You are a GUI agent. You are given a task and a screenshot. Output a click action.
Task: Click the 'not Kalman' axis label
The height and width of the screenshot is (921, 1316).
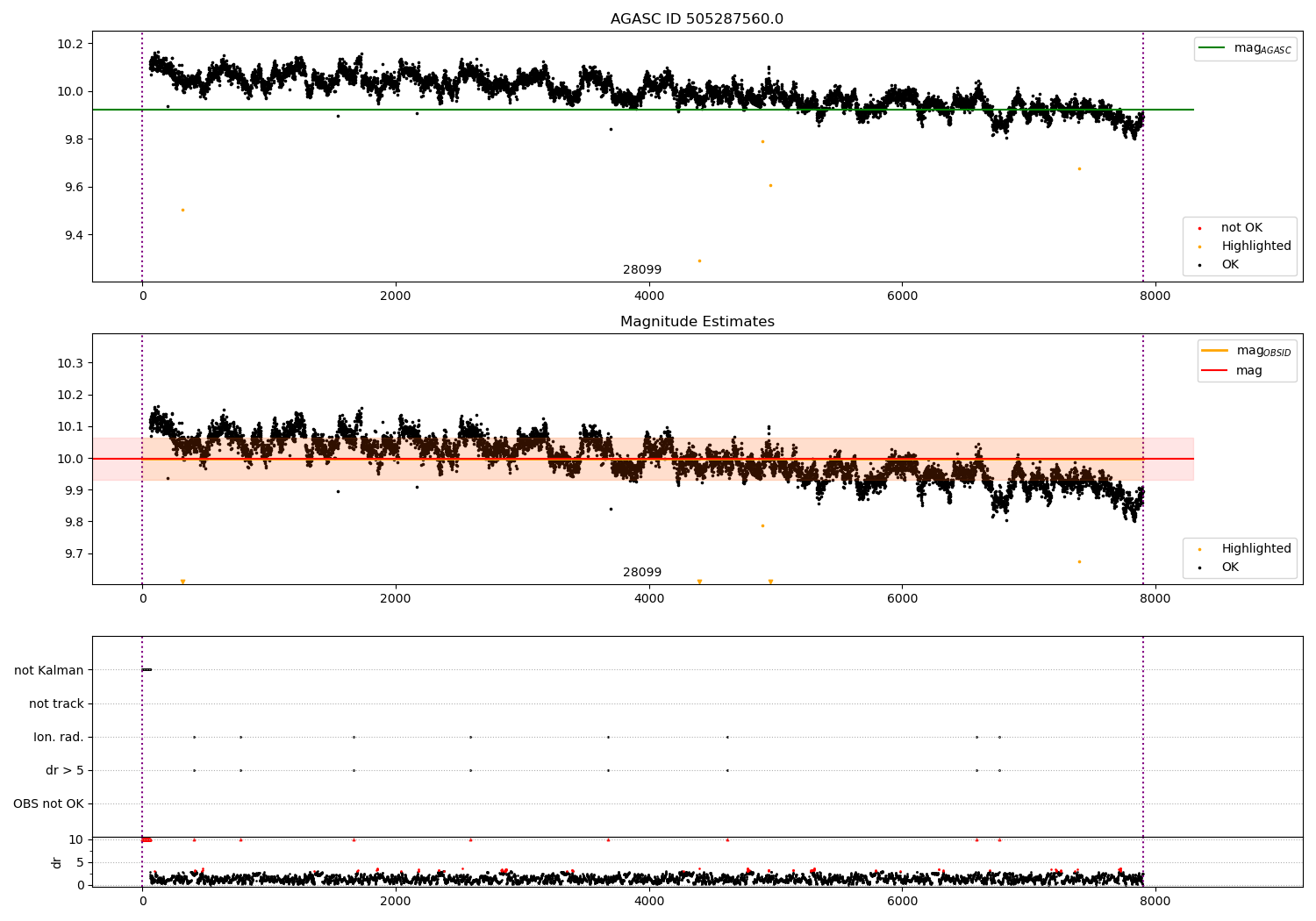[49, 670]
